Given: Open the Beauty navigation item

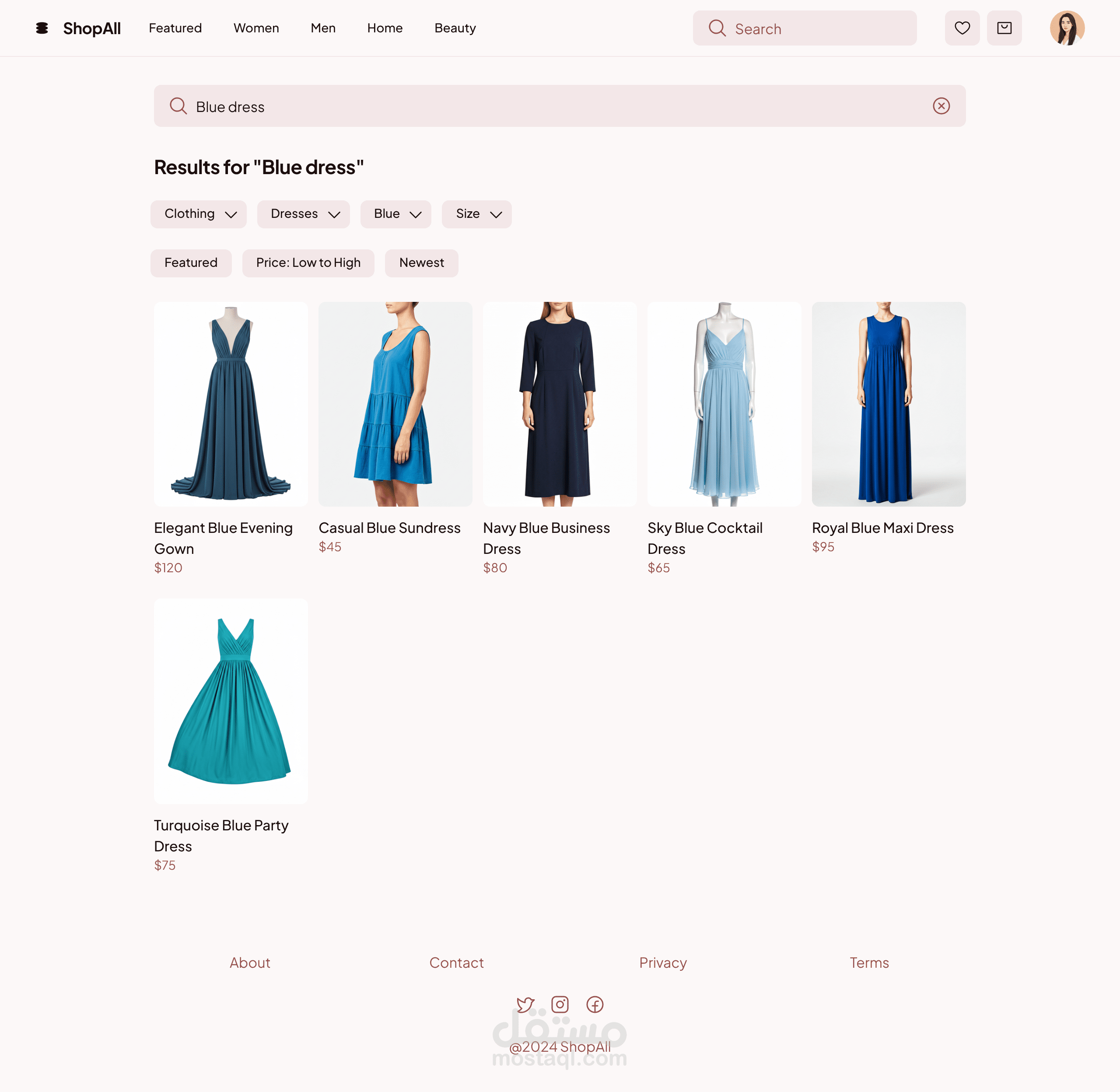Looking at the screenshot, I should coord(455,28).
